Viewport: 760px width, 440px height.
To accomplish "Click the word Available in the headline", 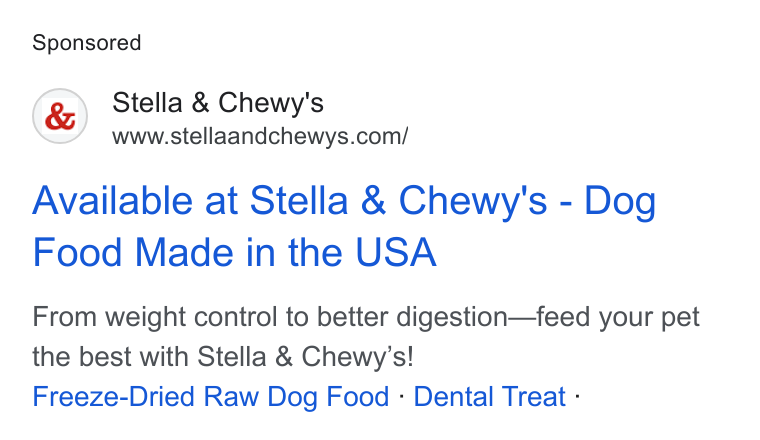I will click(x=113, y=201).
